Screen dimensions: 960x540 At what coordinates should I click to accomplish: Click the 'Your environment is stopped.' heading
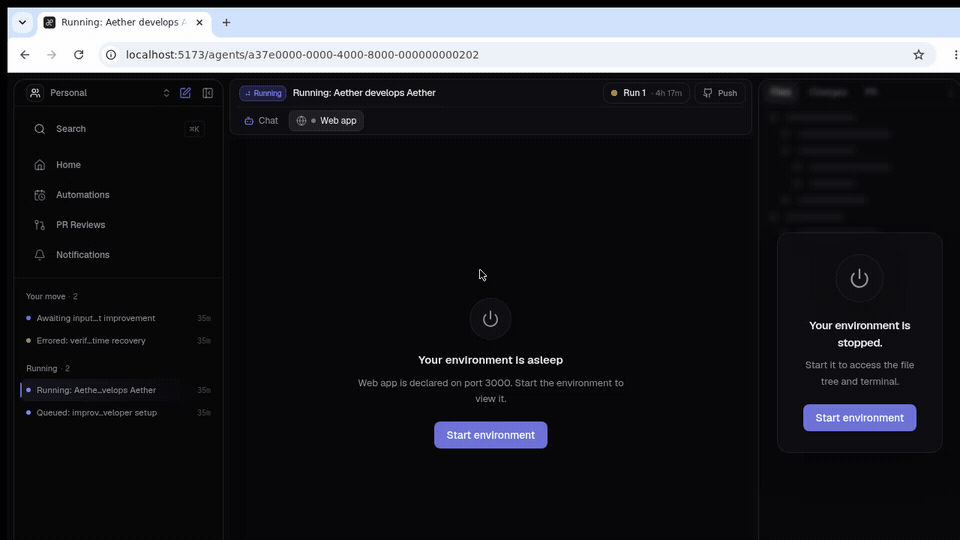[x=860, y=334]
